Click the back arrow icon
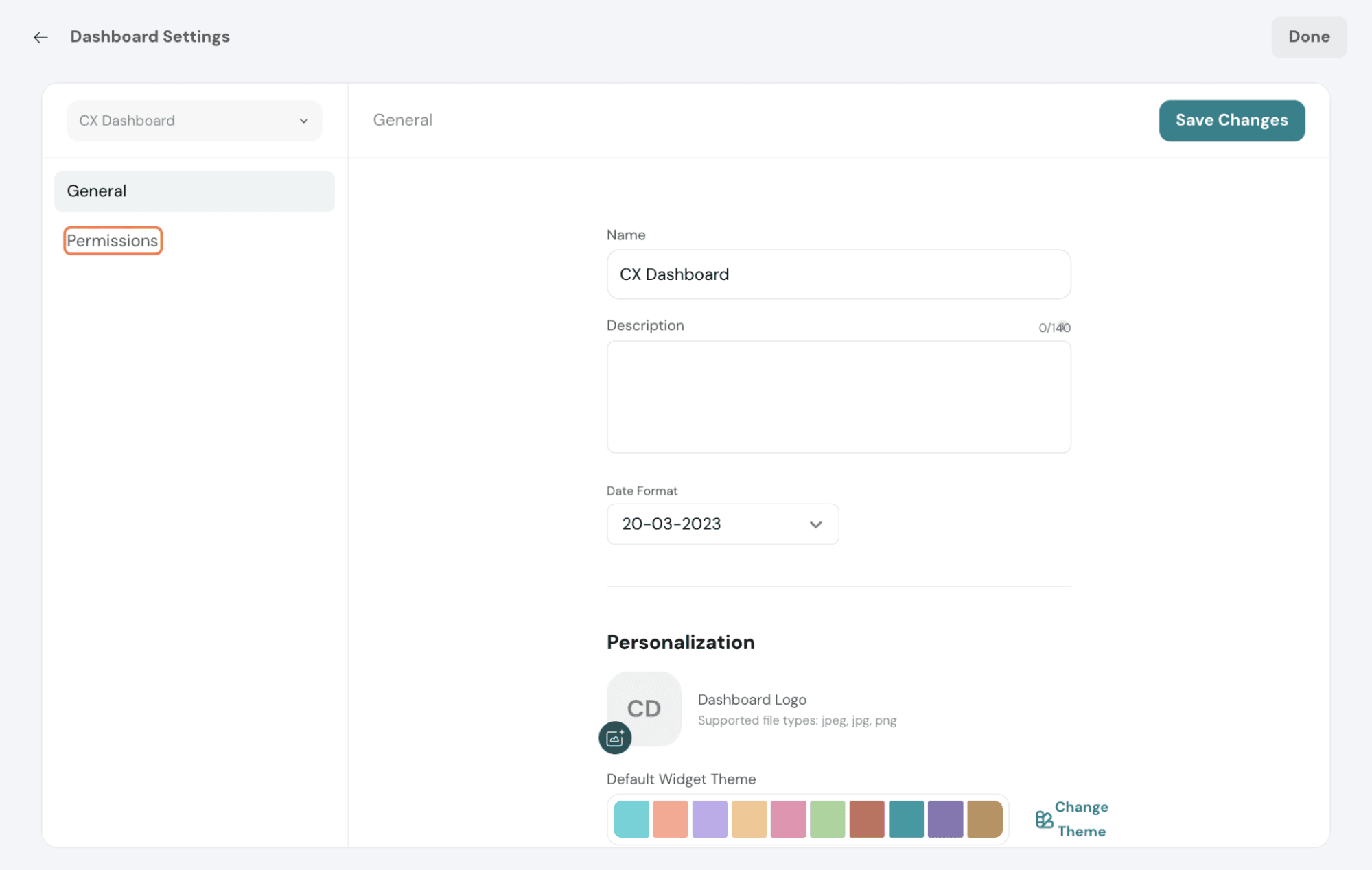The width and height of the screenshot is (1372, 870). click(x=40, y=37)
